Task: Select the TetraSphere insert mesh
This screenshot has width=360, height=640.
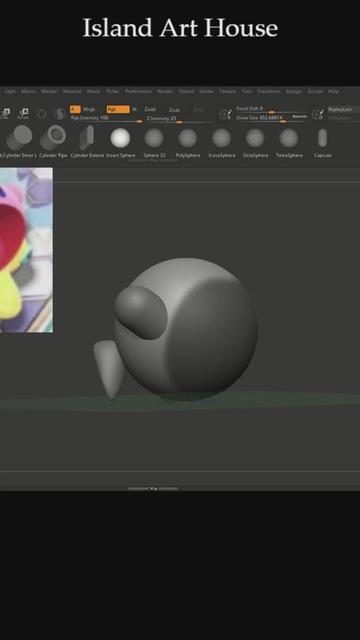Action: point(289,142)
